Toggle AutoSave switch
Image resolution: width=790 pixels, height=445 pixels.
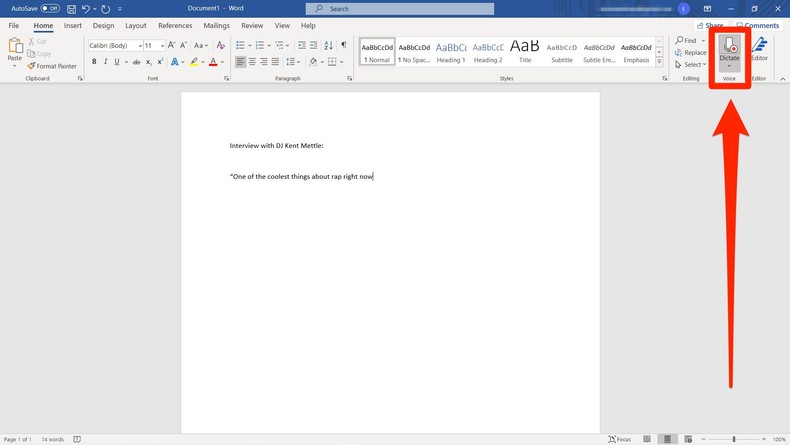[50, 9]
